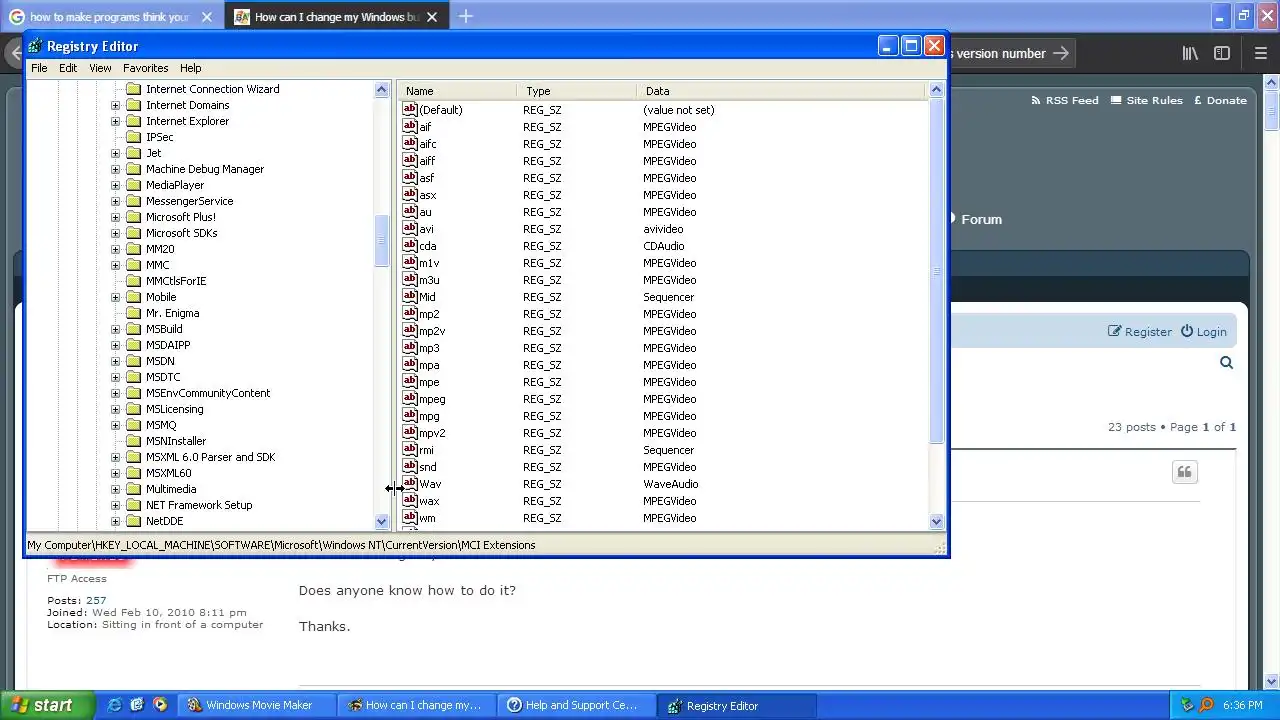The height and width of the screenshot is (720, 1280).
Task: Click the Wav string value icon
Action: 409,483
